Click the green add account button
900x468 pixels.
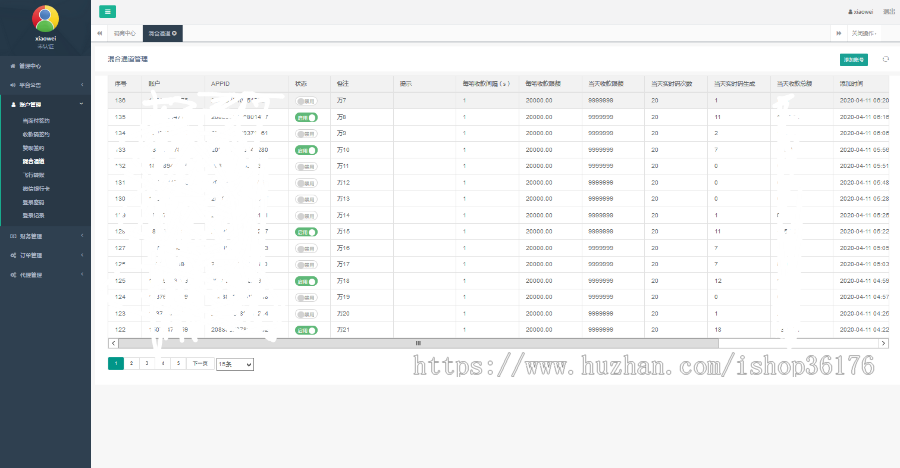coord(854,60)
